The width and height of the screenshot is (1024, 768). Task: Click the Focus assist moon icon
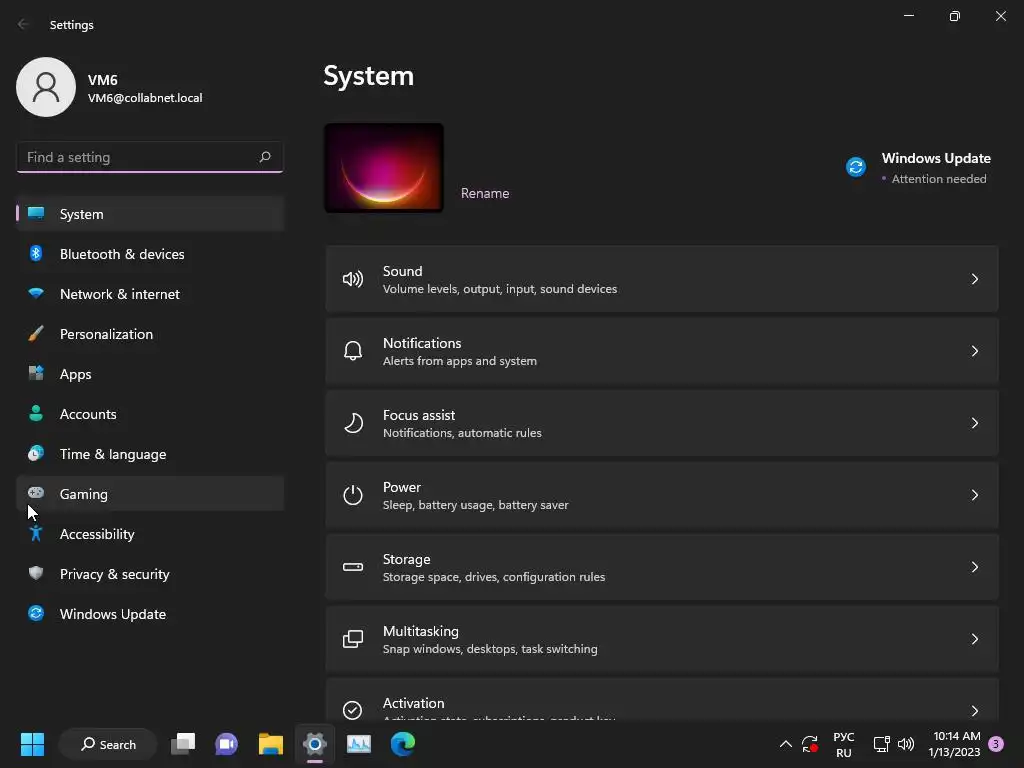[x=353, y=423]
